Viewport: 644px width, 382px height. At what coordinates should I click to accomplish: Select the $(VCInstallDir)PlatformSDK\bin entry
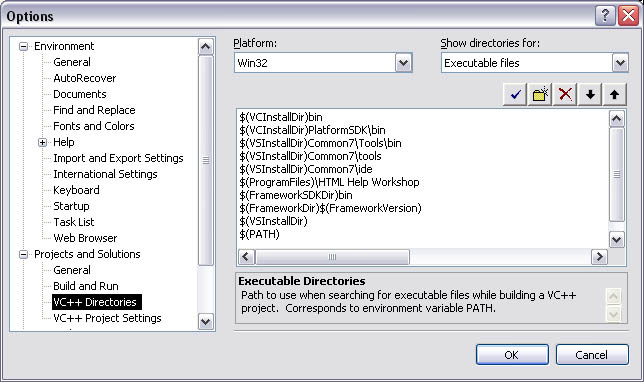312,130
